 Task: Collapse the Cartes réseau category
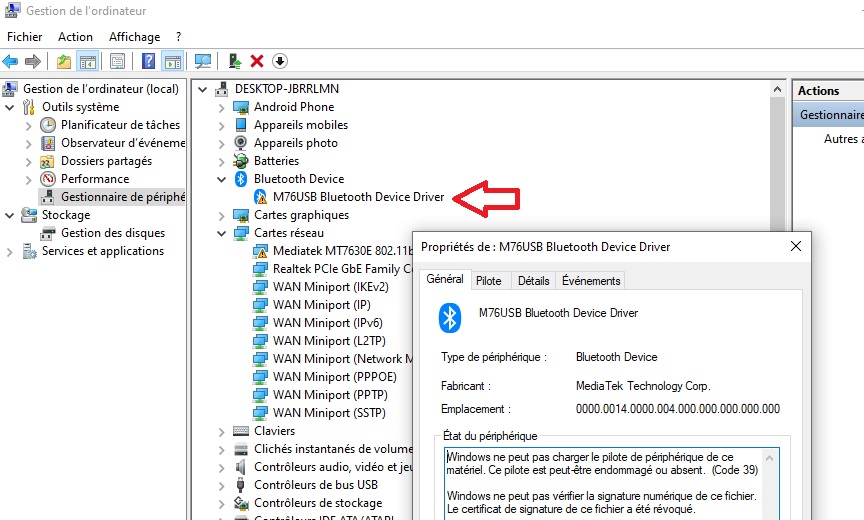pos(222,233)
